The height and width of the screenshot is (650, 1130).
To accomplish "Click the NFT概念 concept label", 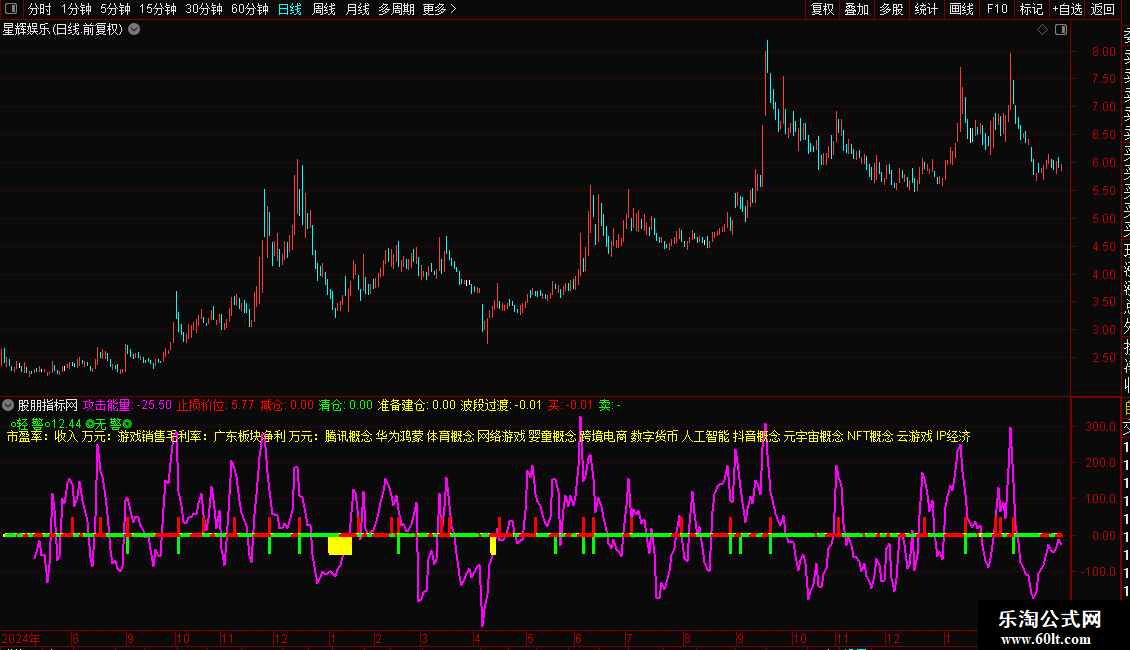I will coord(871,437).
